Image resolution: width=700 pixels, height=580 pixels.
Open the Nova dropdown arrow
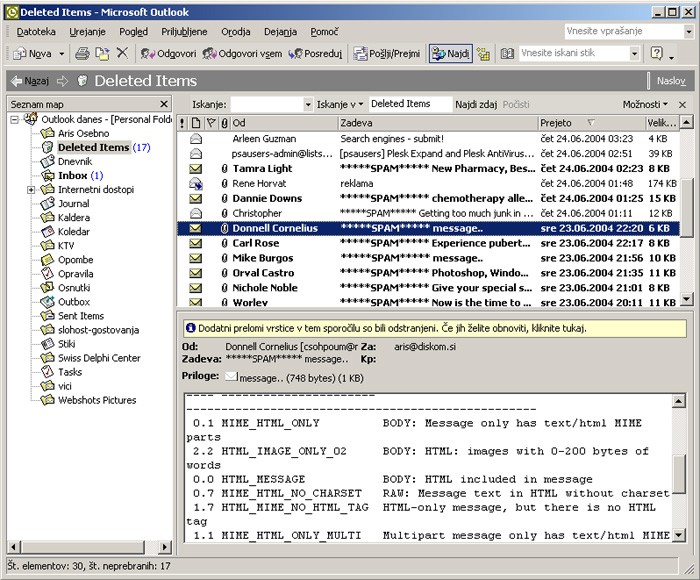click(61, 53)
